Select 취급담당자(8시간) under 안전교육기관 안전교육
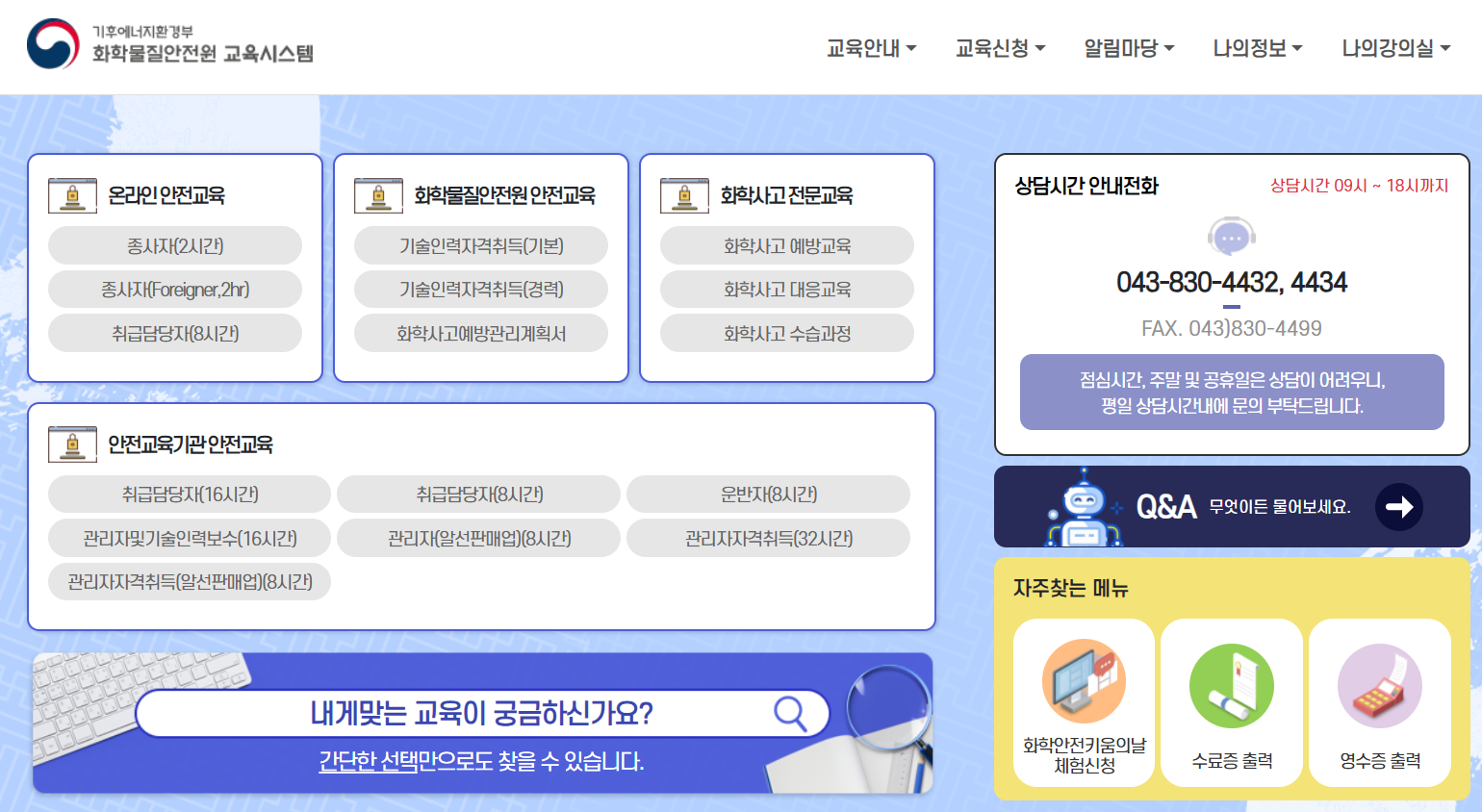Viewport: 1482px width, 812px height. click(479, 494)
